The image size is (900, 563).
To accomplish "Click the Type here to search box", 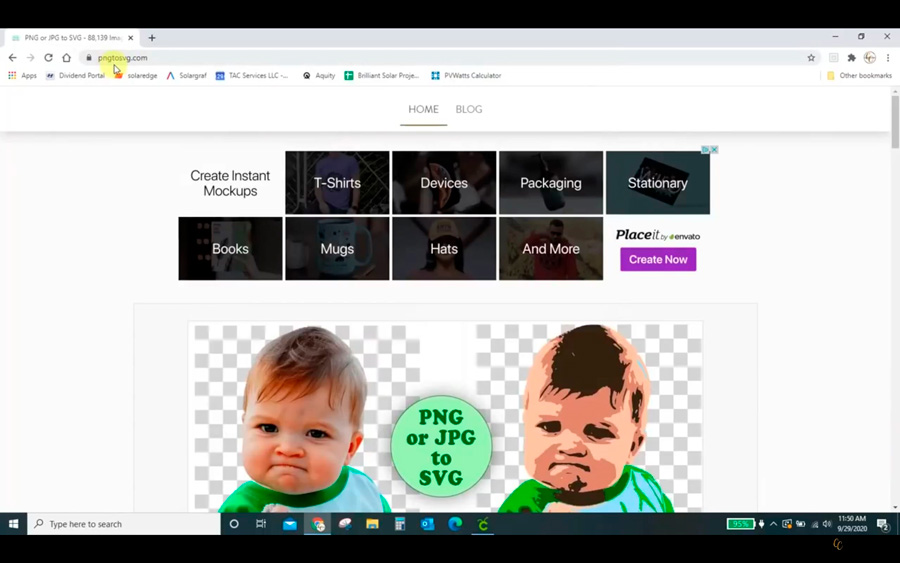I will click(x=124, y=524).
